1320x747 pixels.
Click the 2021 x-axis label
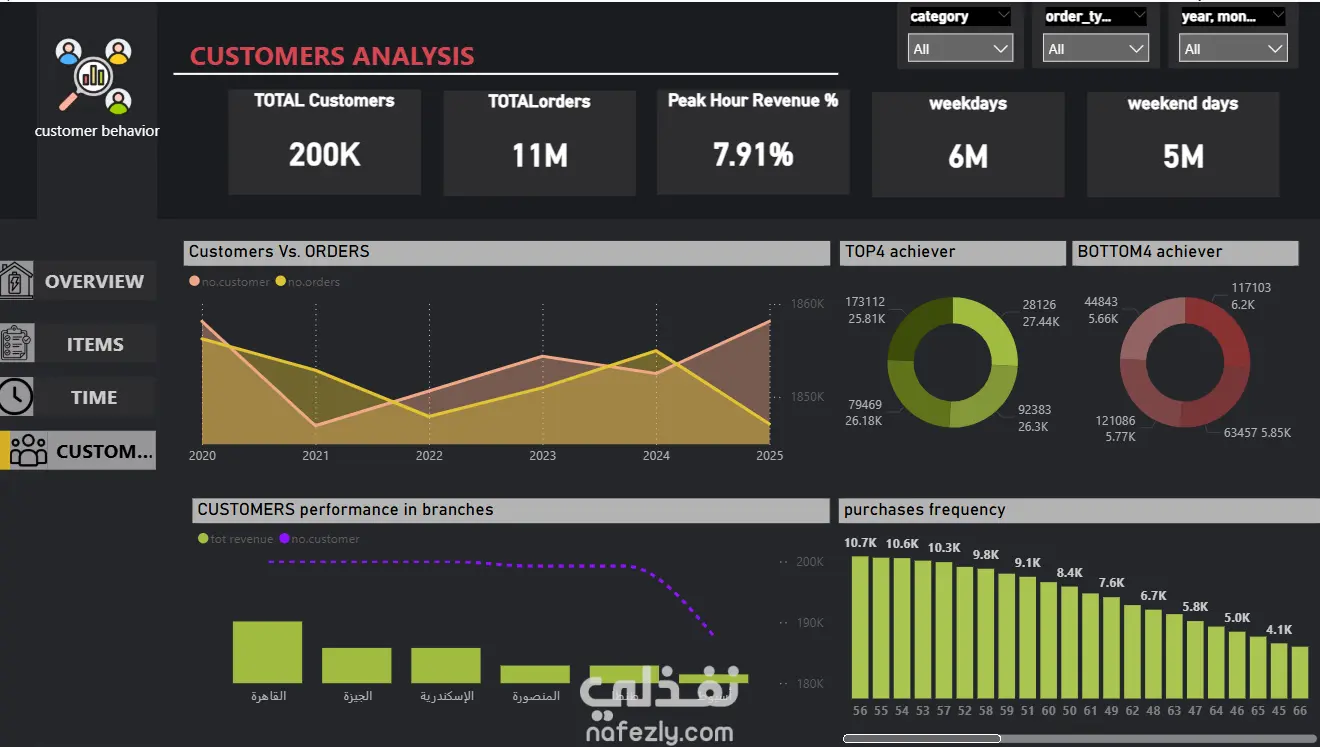pos(315,456)
